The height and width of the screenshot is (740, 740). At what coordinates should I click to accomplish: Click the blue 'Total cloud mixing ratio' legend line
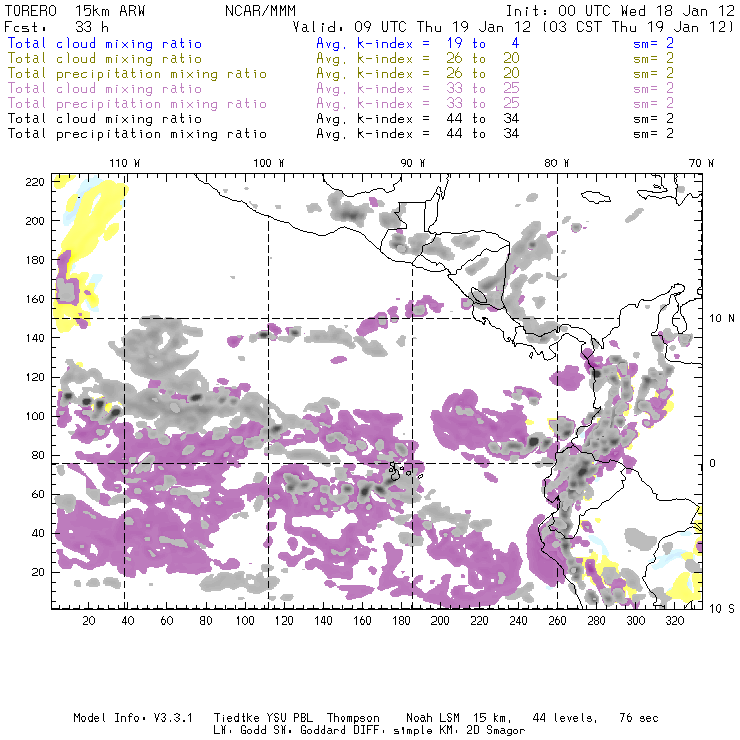(x=105, y=44)
